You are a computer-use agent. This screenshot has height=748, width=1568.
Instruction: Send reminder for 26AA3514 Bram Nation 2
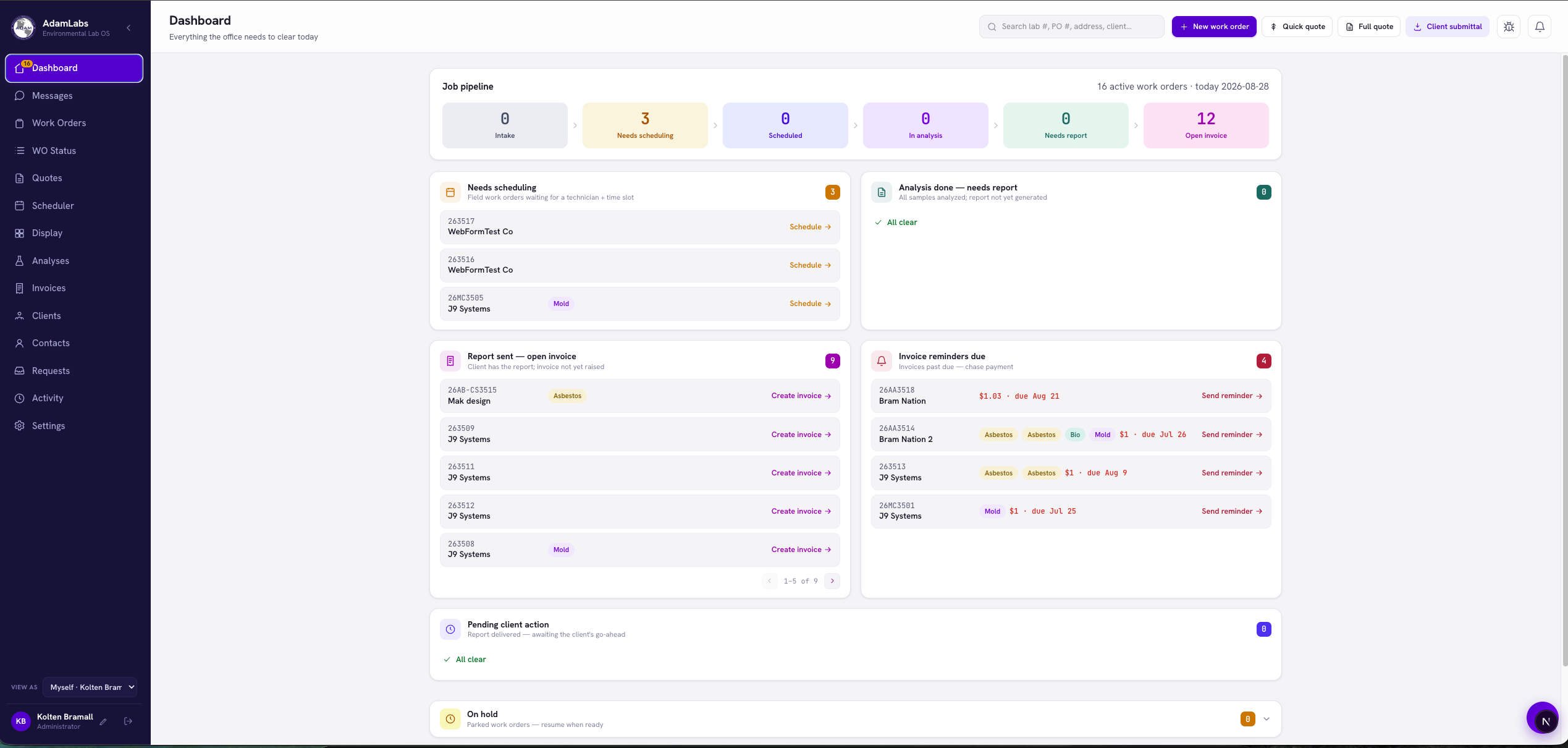click(x=1232, y=435)
